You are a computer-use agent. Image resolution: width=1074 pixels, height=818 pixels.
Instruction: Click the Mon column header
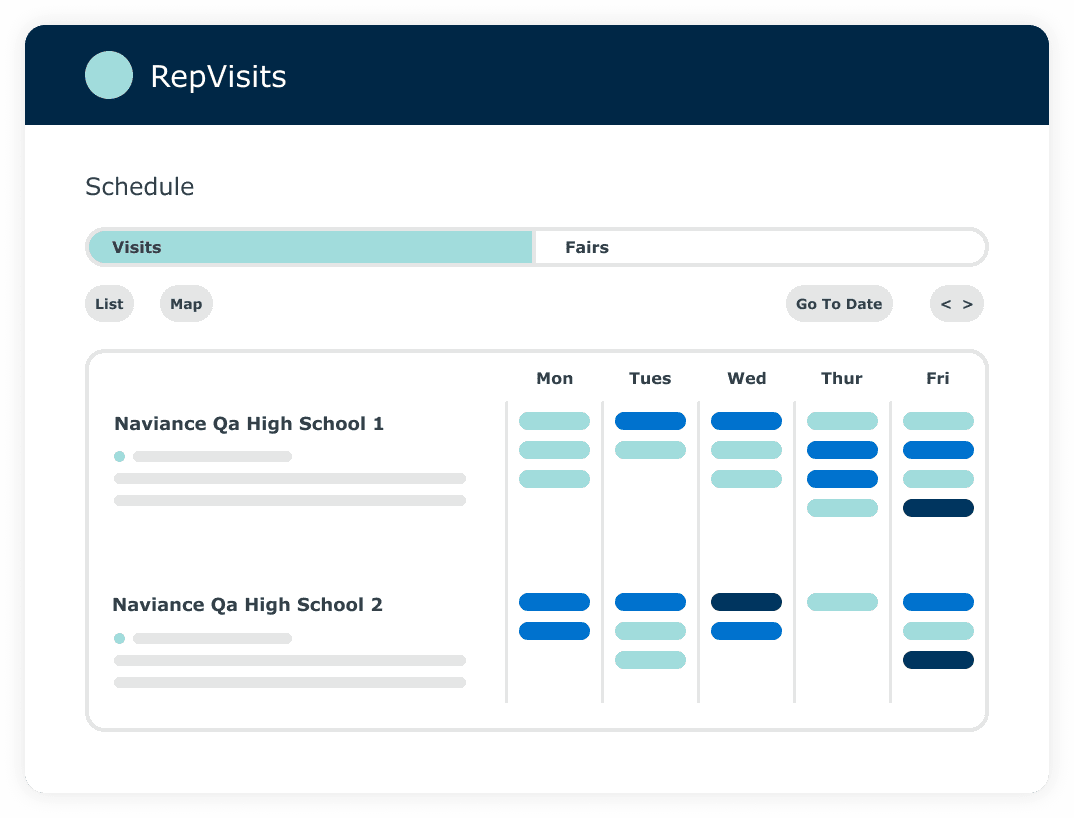click(x=555, y=378)
